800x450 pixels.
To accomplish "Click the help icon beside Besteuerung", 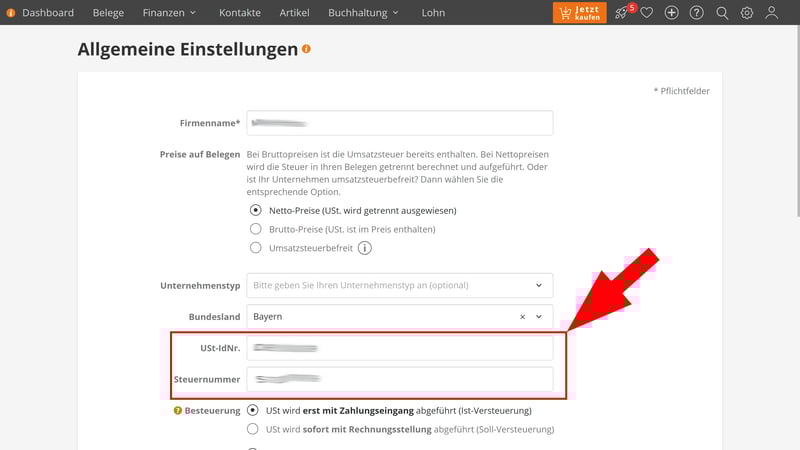I will click(178, 411).
